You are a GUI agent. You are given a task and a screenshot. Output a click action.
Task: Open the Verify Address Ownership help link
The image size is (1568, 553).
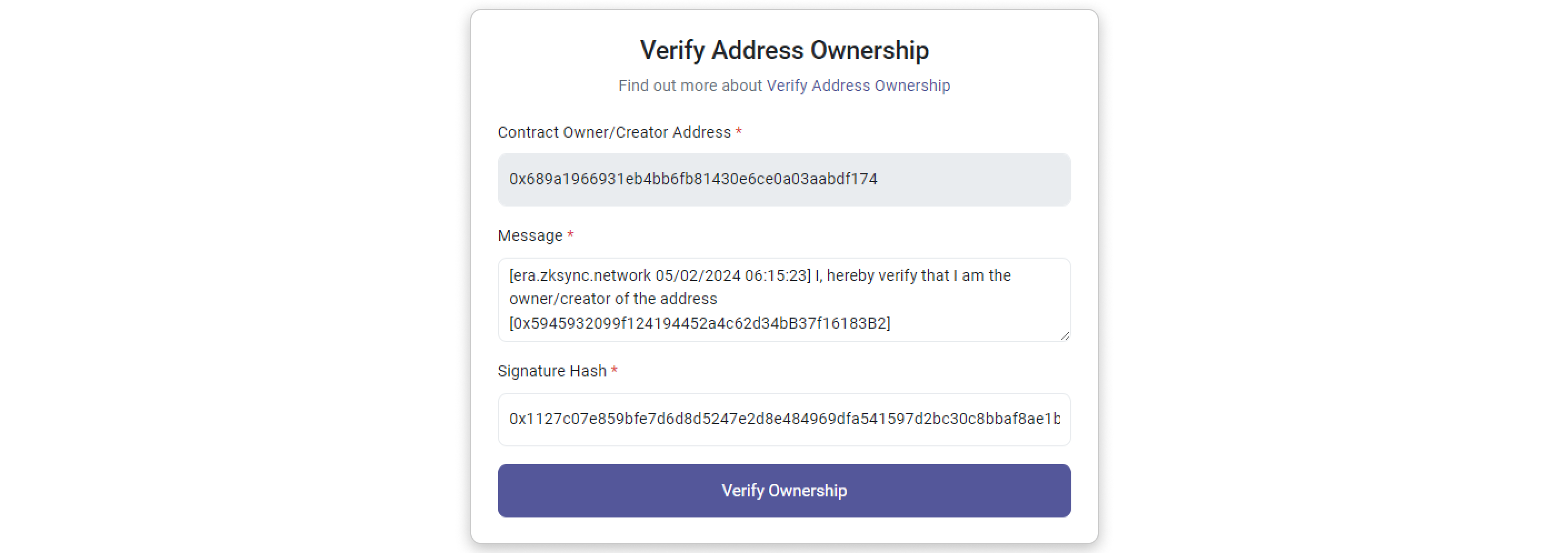pos(858,86)
